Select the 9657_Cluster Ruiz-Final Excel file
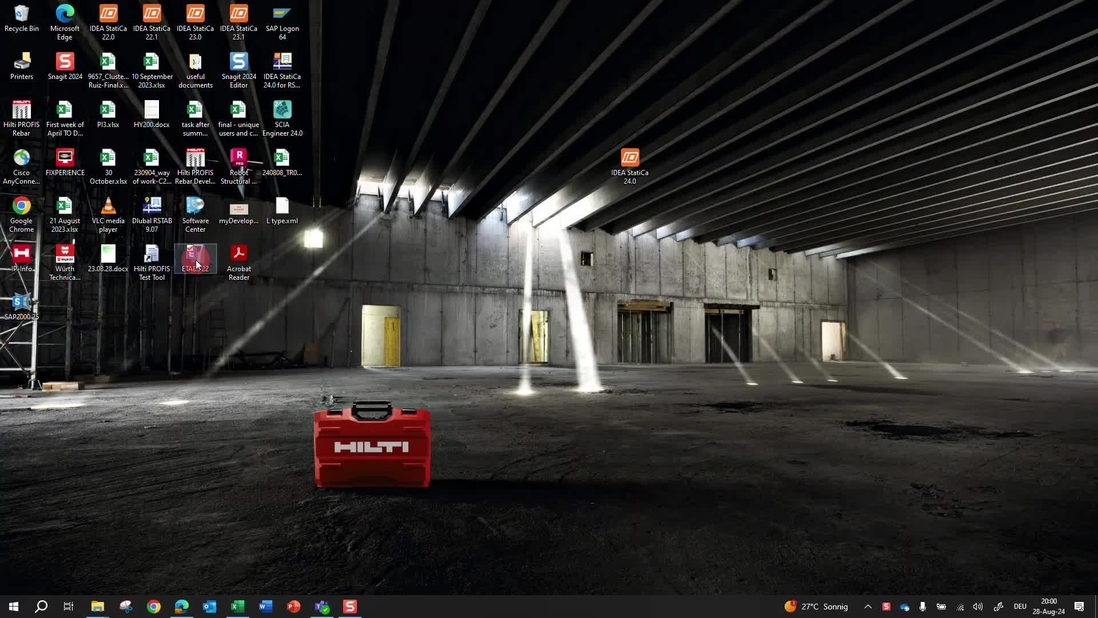Viewport: 1098px width, 618px height. point(108,70)
